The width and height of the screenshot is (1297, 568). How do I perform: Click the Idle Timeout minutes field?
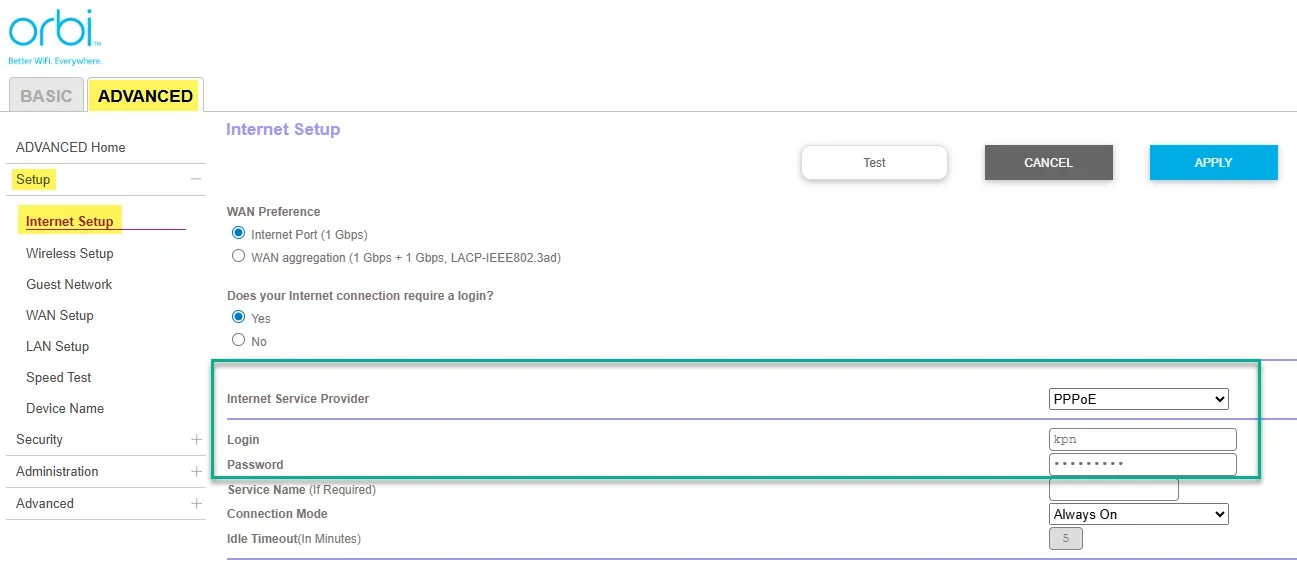1065,538
